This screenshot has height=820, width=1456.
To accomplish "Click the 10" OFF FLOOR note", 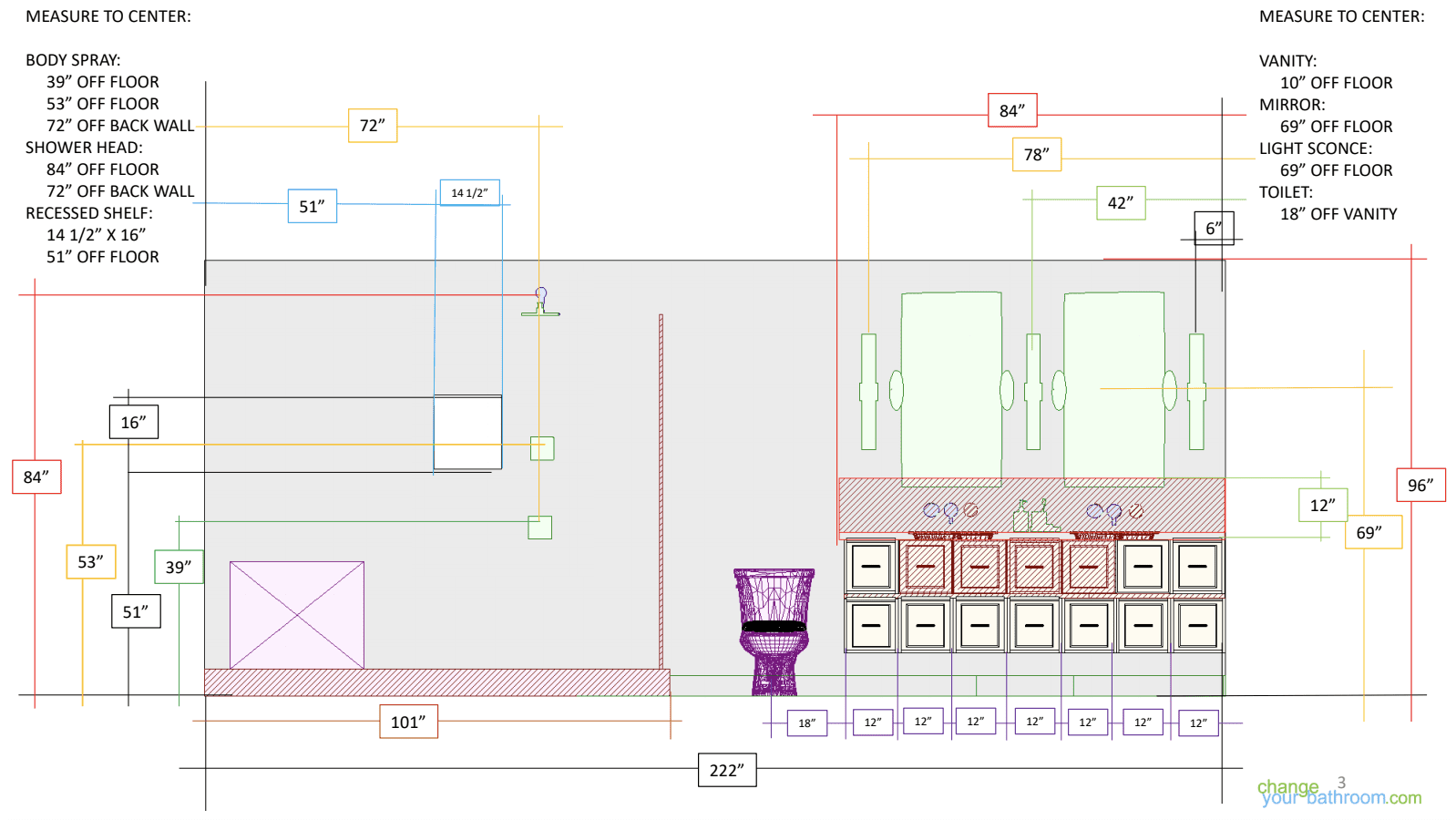I will click(x=1337, y=83).
